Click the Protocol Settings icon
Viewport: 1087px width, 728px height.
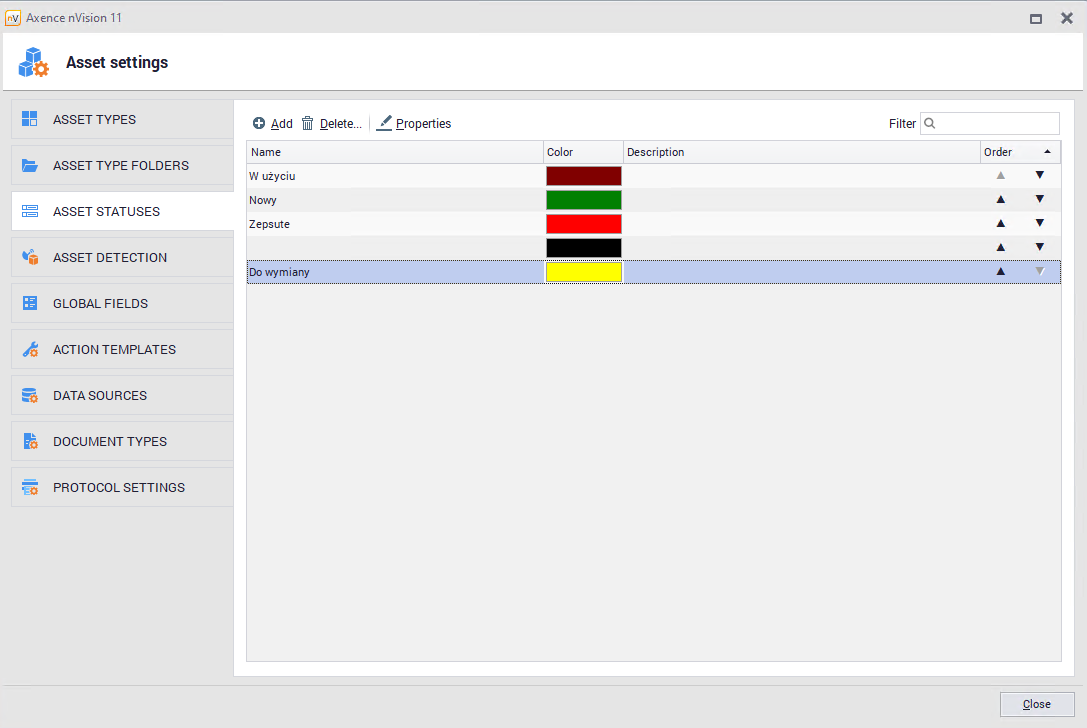(x=30, y=488)
